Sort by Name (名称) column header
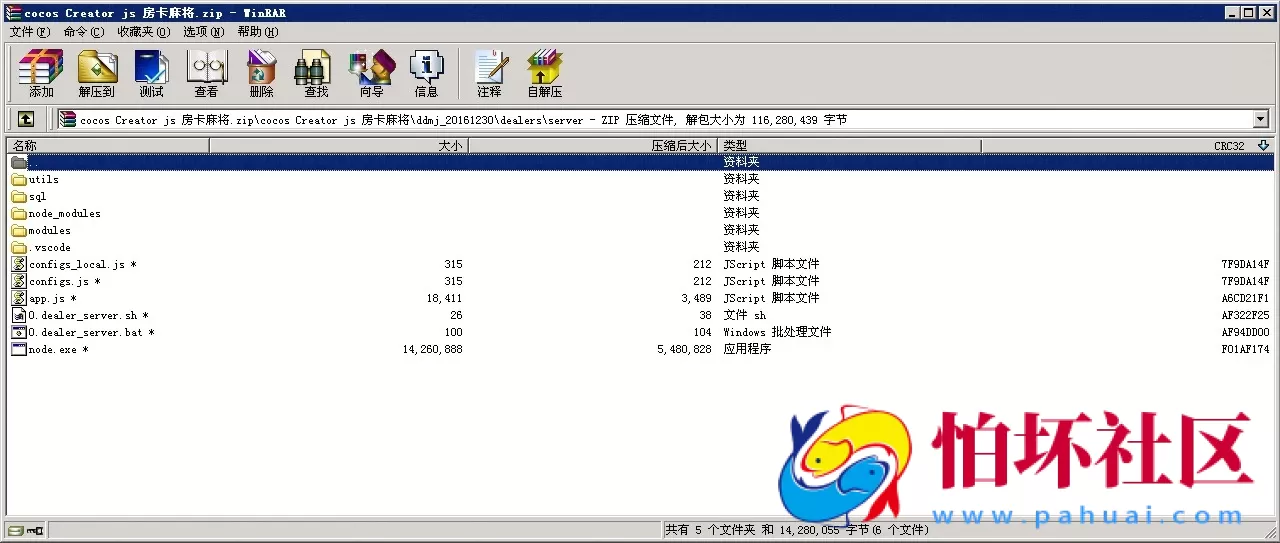The image size is (1280, 543). (108, 146)
